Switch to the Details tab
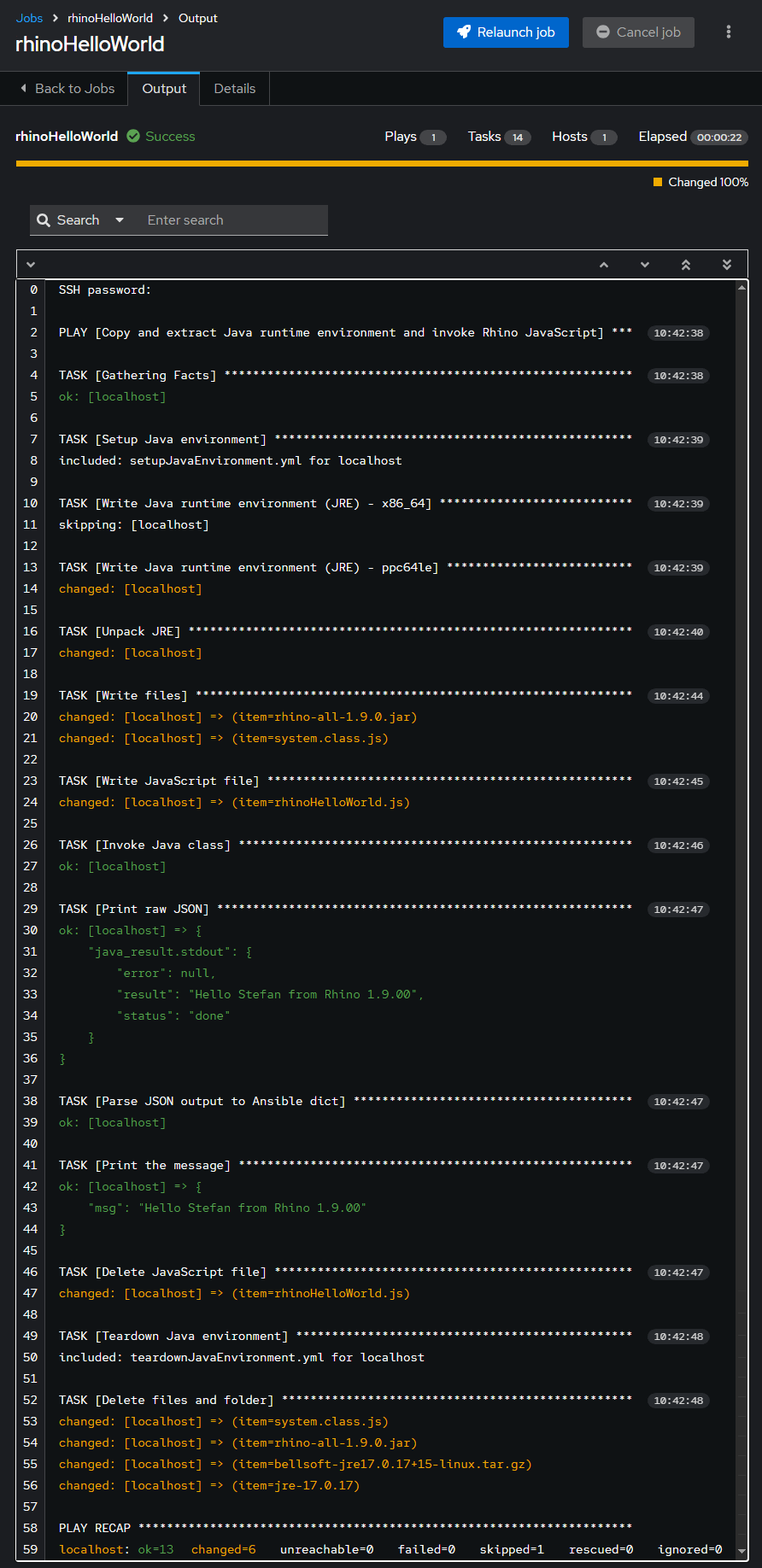Image resolution: width=762 pixels, height=1568 pixels. pos(235,89)
